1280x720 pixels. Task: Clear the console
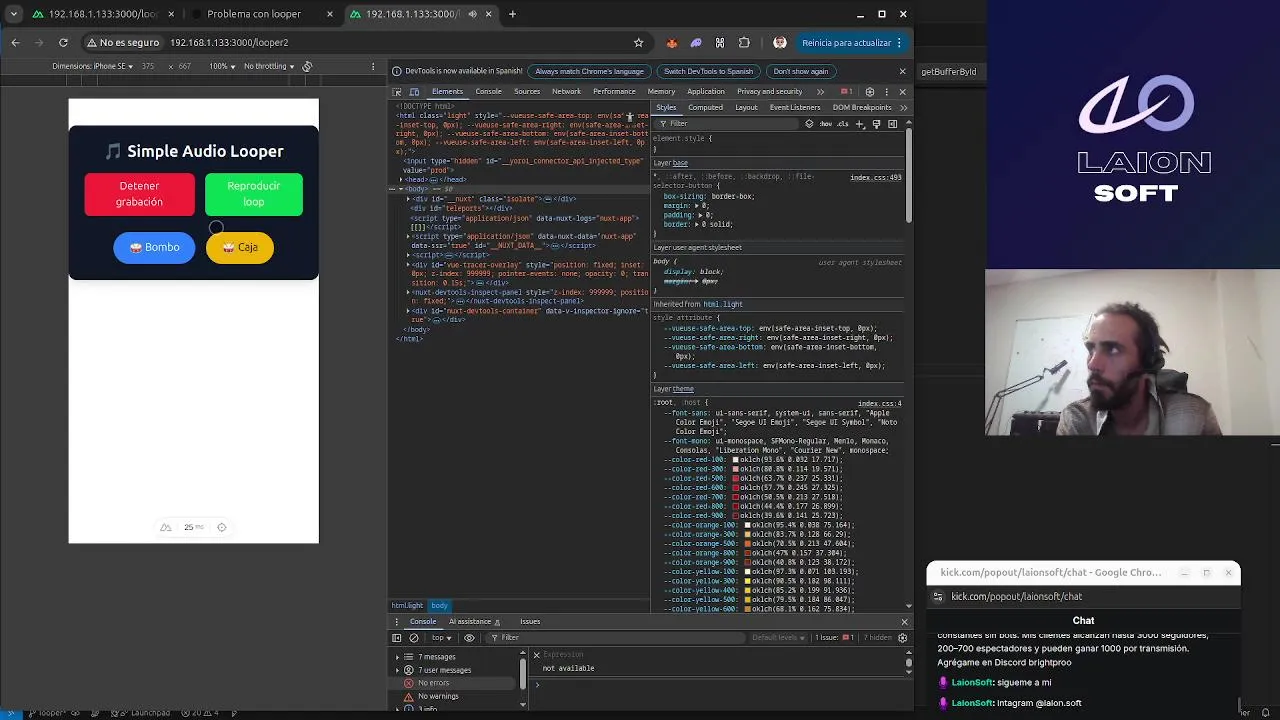tap(414, 637)
